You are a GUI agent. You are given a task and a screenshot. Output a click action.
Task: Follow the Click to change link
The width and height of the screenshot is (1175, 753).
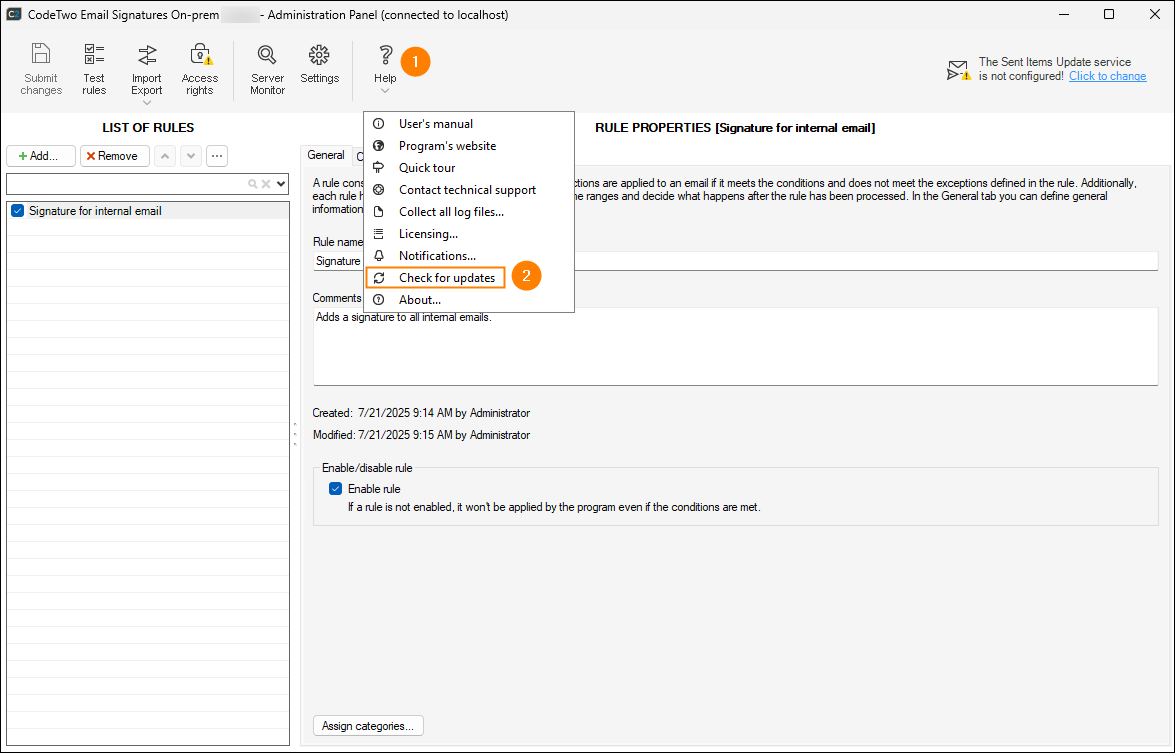coord(1107,76)
